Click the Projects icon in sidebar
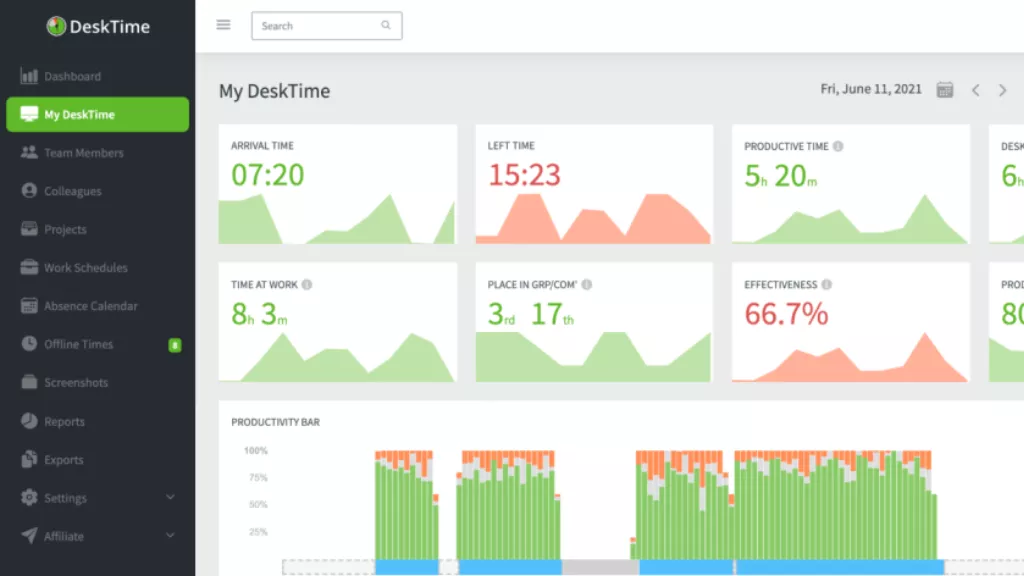 [29, 229]
